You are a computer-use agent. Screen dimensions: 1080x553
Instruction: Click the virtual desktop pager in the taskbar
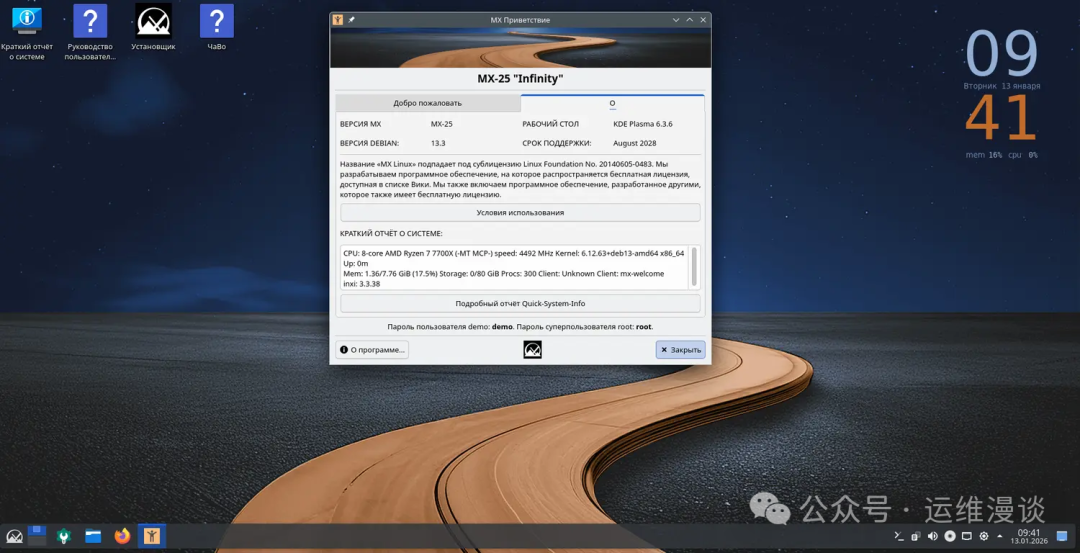pyautogui.click(x=37, y=536)
